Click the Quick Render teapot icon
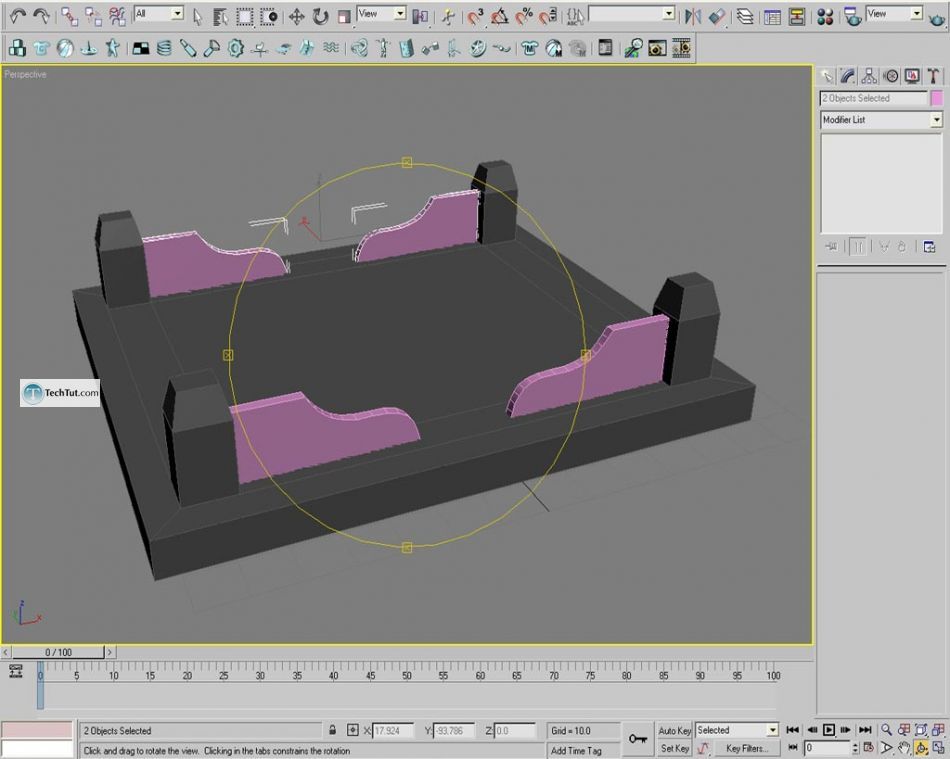 937,18
